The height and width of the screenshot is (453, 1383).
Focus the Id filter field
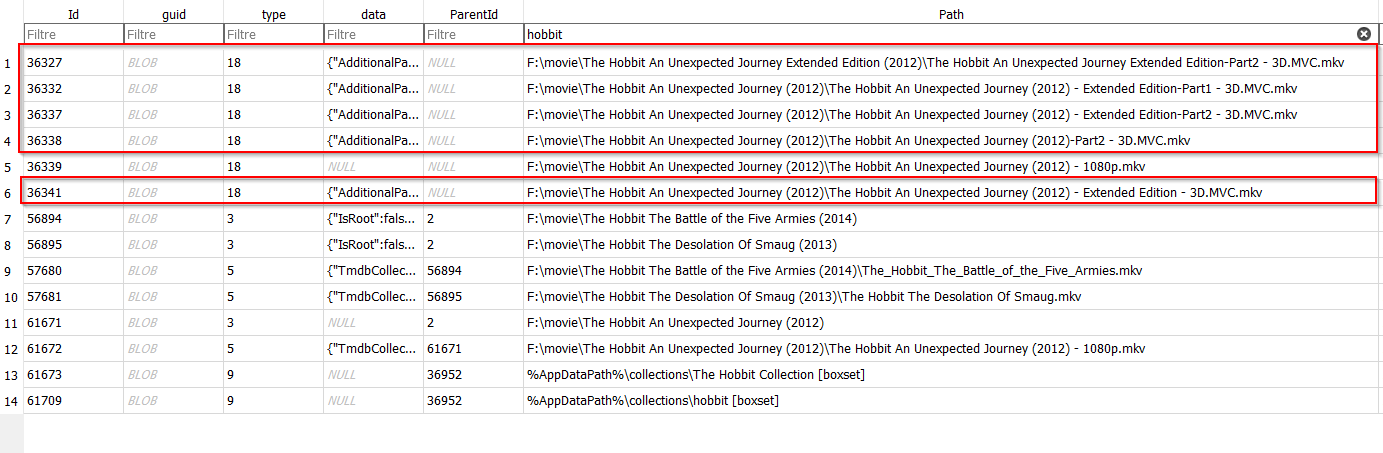tap(73, 34)
